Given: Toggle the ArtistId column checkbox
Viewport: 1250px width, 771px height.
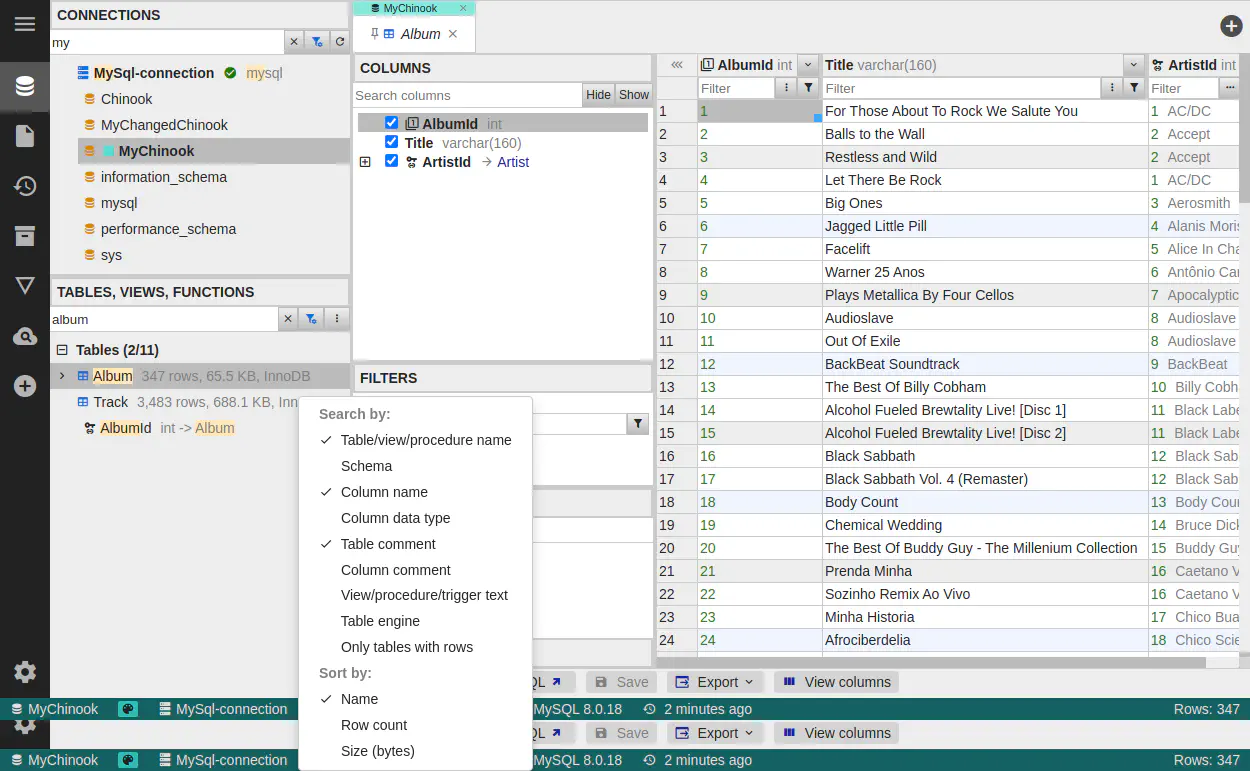Looking at the screenshot, I should click(391, 161).
